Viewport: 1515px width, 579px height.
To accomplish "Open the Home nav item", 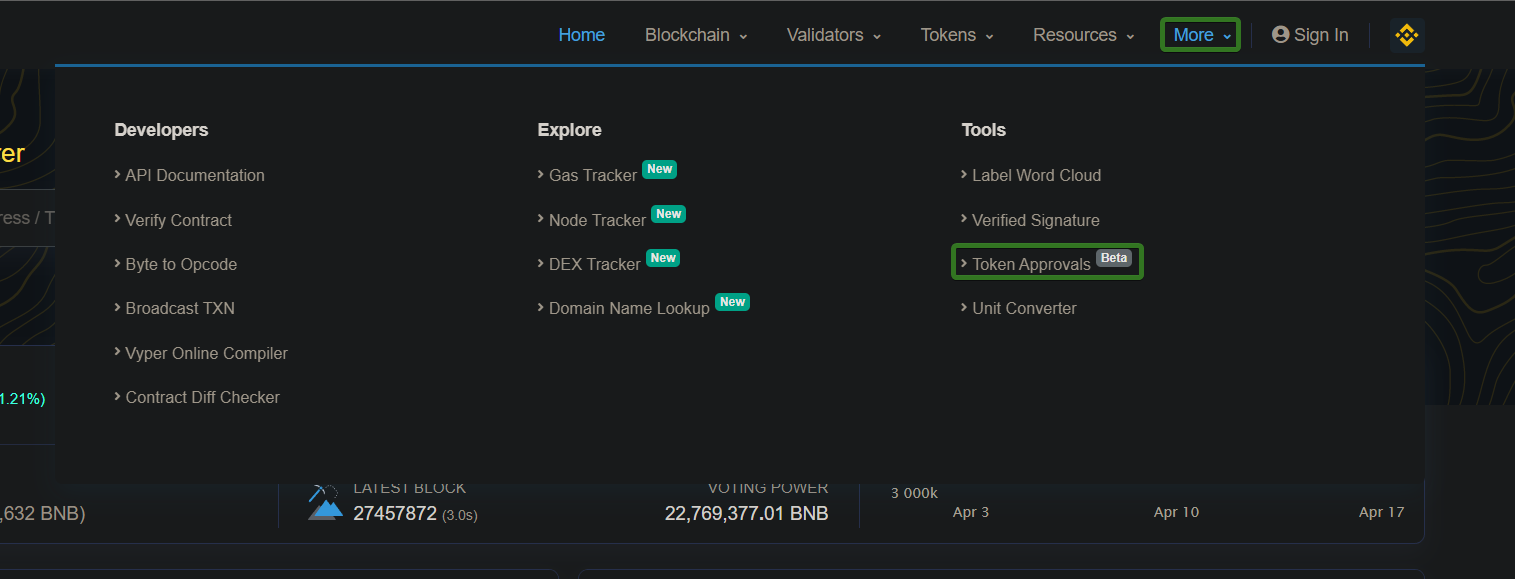I will coord(582,35).
